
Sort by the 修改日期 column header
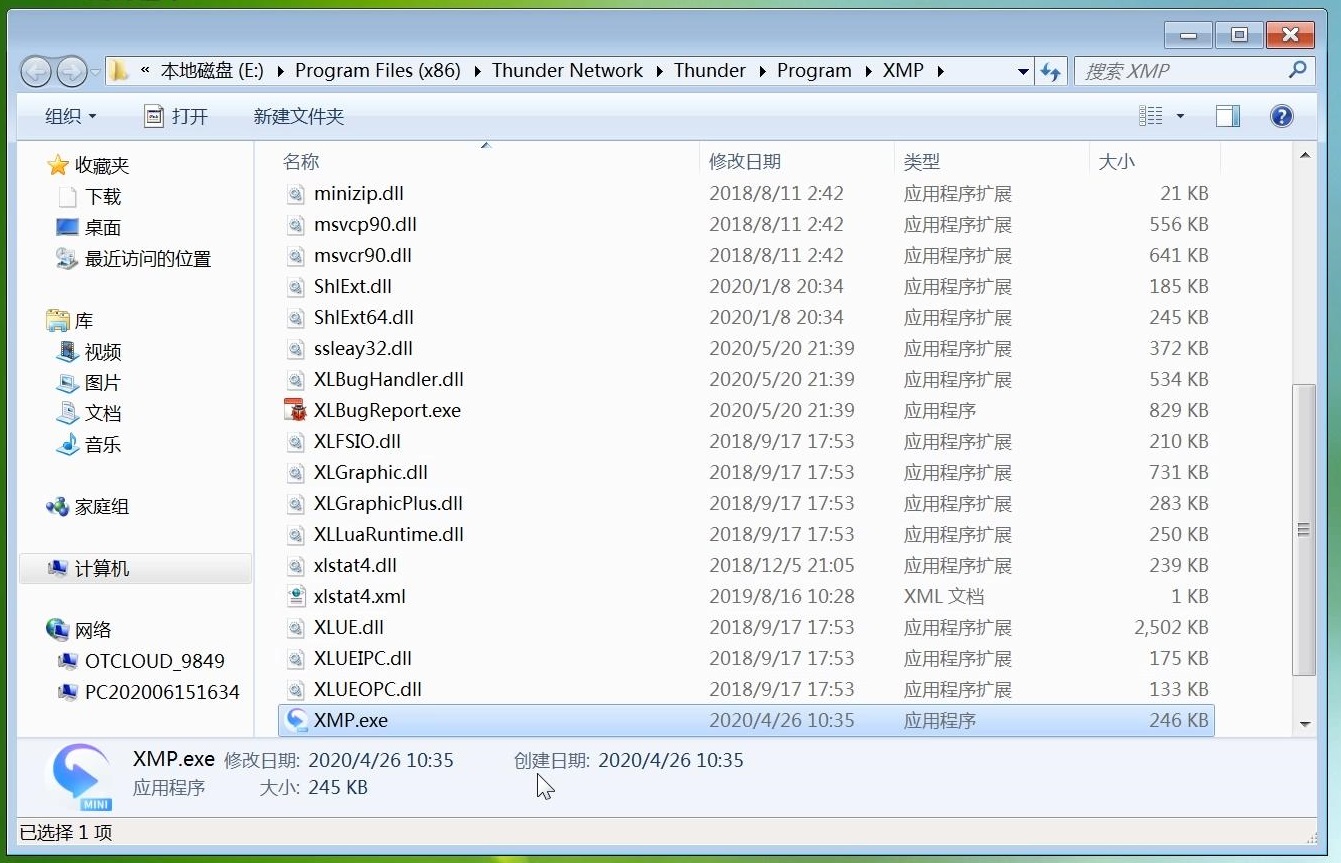coord(745,162)
